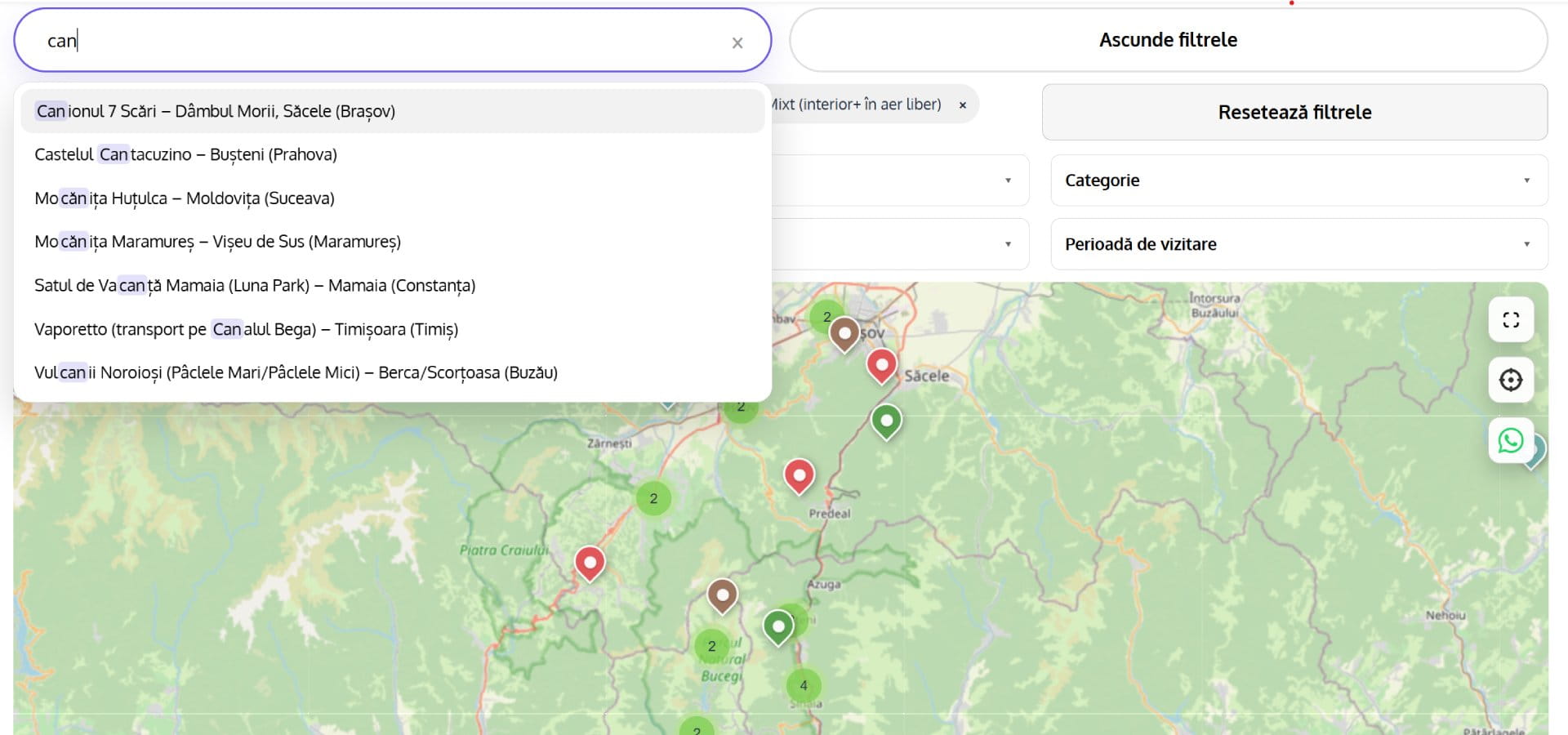
Task: Click the red map pin above Predeal
Action: (799, 475)
